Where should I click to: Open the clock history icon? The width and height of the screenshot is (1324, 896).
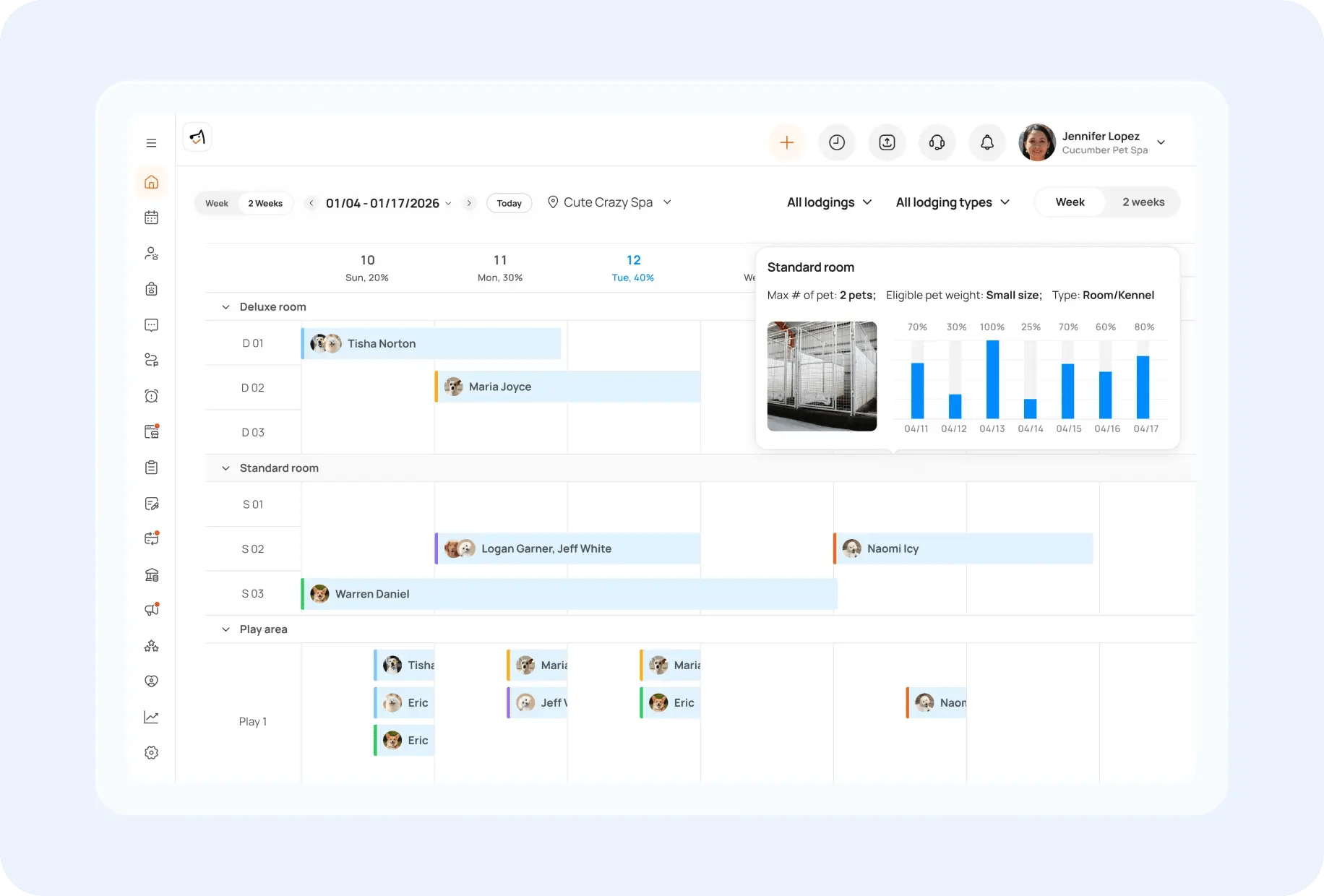[x=836, y=142]
